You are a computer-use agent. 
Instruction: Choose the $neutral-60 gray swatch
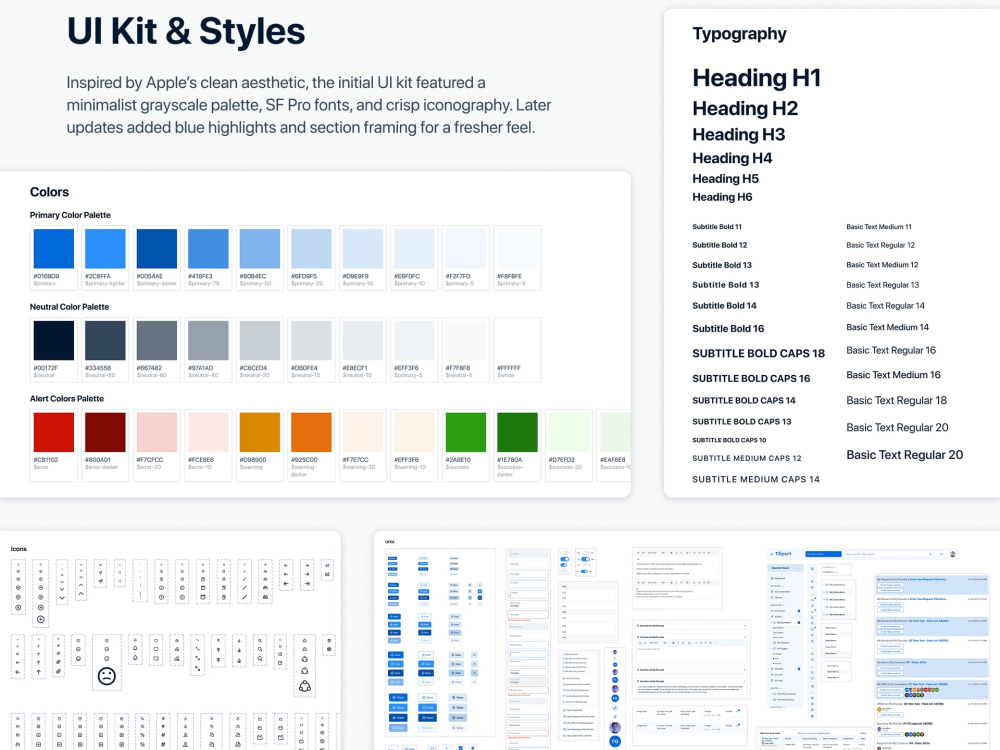tap(157, 340)
